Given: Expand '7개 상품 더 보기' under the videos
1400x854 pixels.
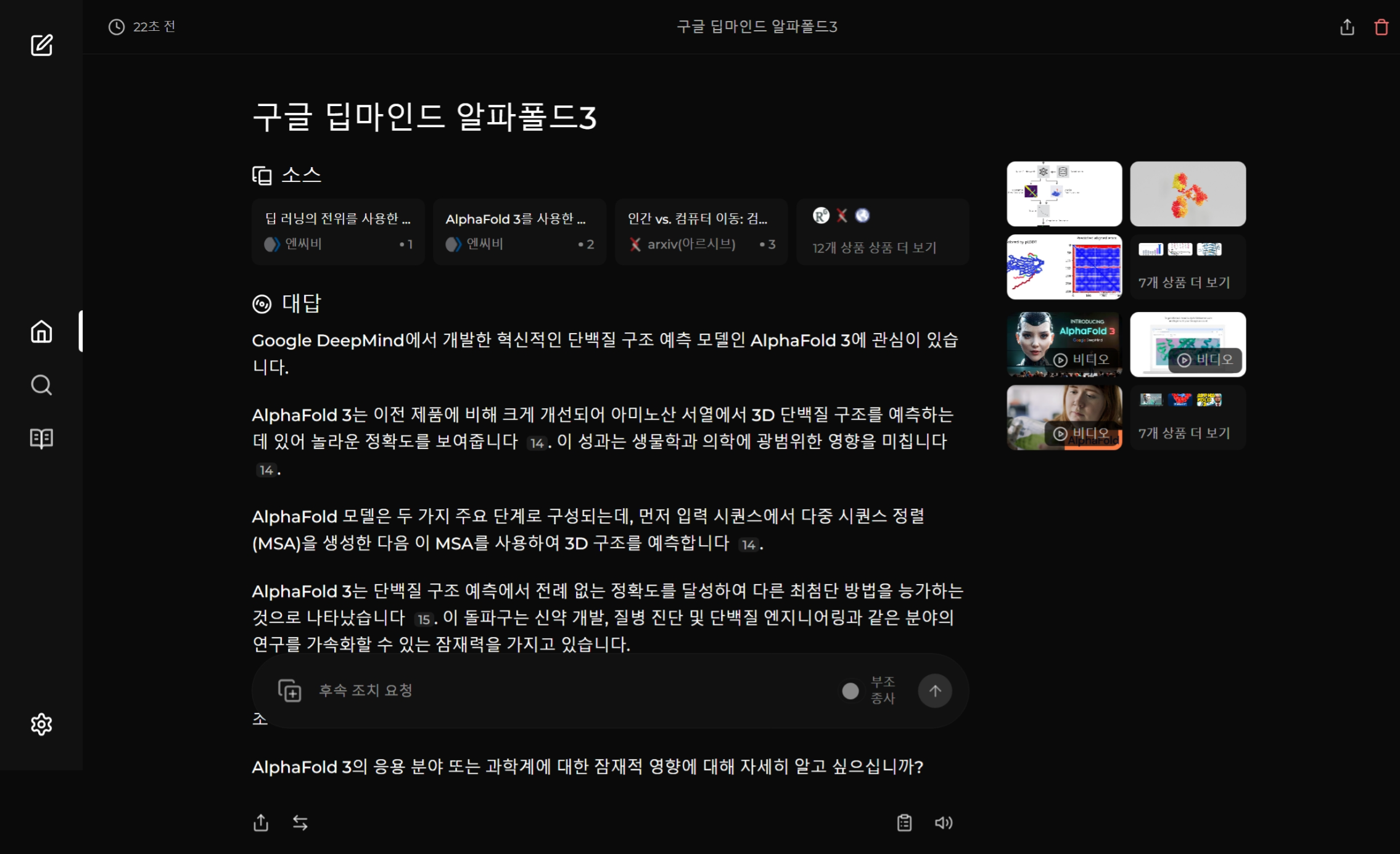Looking at the screenshot, I should (x=1188, y=417).
